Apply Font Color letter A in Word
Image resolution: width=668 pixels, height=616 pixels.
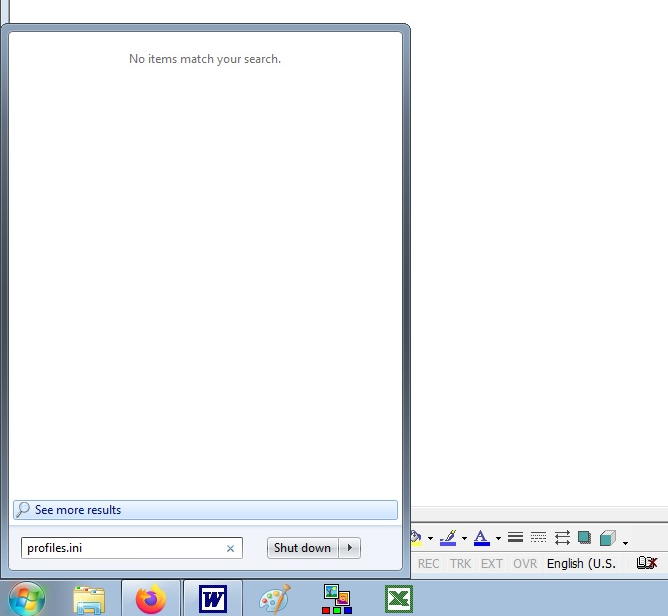pos(481,538)
